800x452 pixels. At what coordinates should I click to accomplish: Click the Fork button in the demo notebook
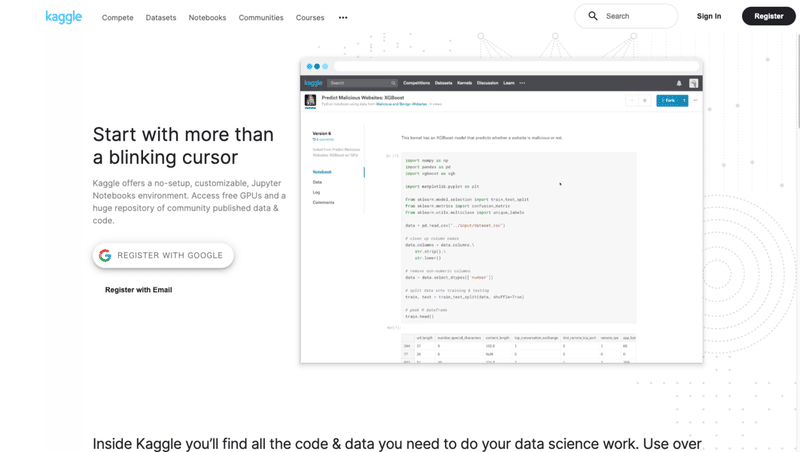(x=672, y=101)
